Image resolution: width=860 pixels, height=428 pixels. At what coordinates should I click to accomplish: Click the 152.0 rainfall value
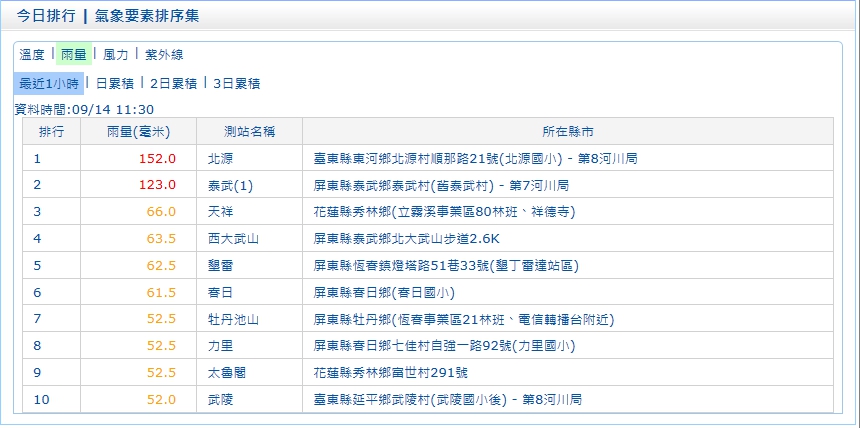click(158, 158)
